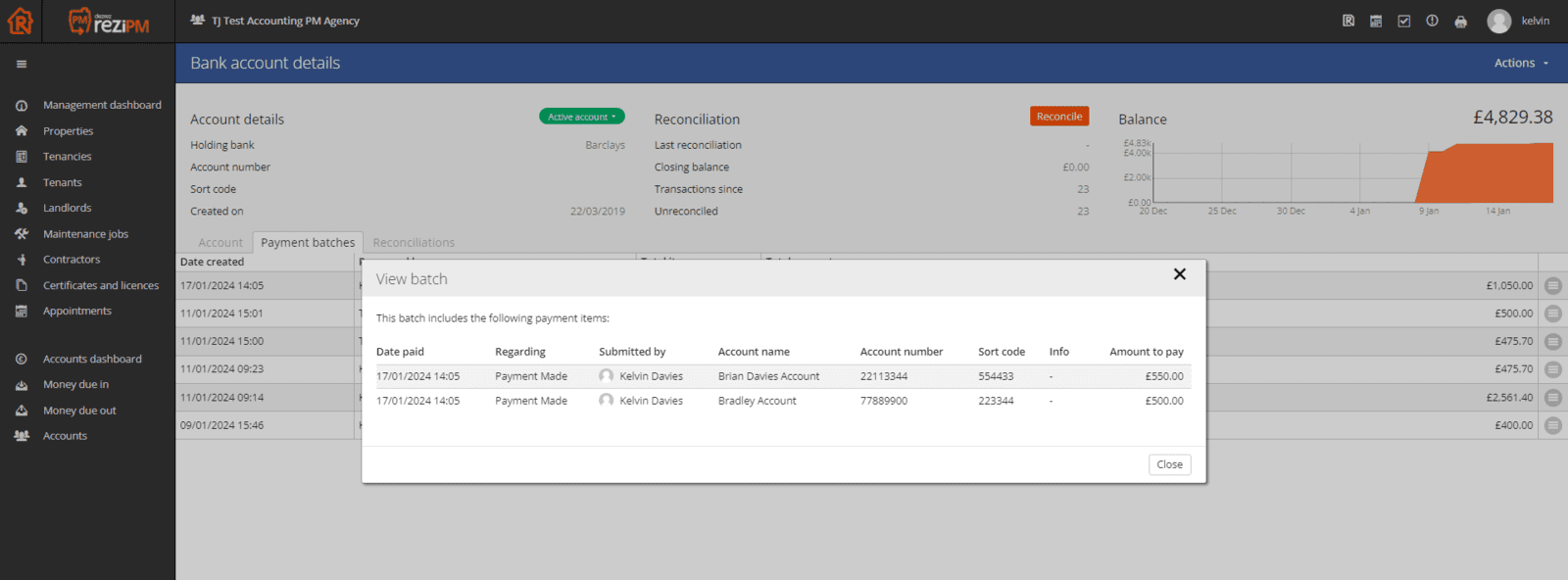Open Accounts dashboard link
This screenshot has height=580, width=1568.
92,360
